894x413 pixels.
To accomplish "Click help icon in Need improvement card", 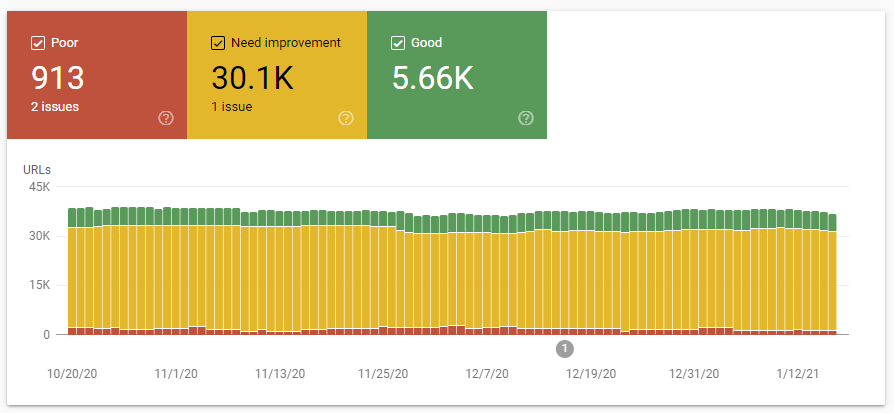I will [346, 118].
